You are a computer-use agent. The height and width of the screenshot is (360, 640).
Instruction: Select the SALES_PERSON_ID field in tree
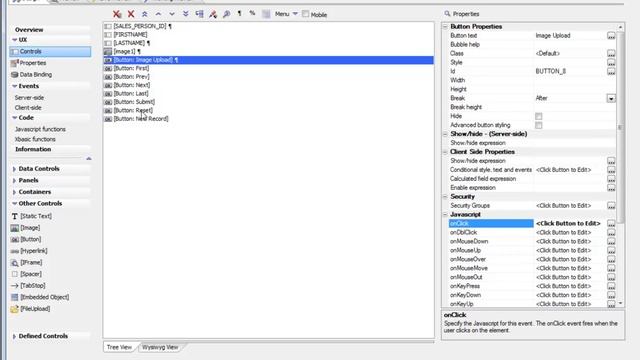[140, 26]
